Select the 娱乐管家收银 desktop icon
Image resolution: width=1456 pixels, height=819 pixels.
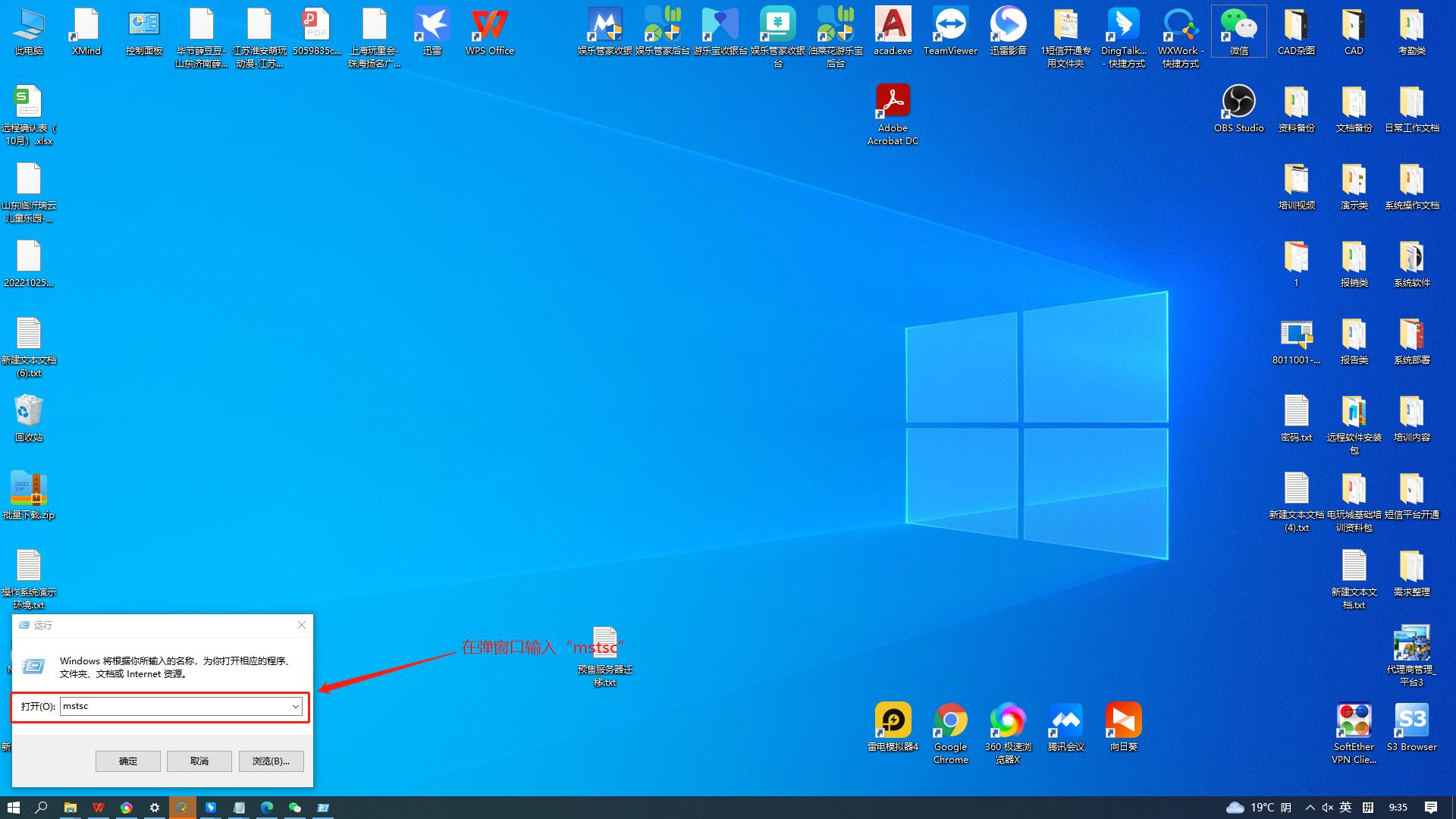(x=605, y=33)
